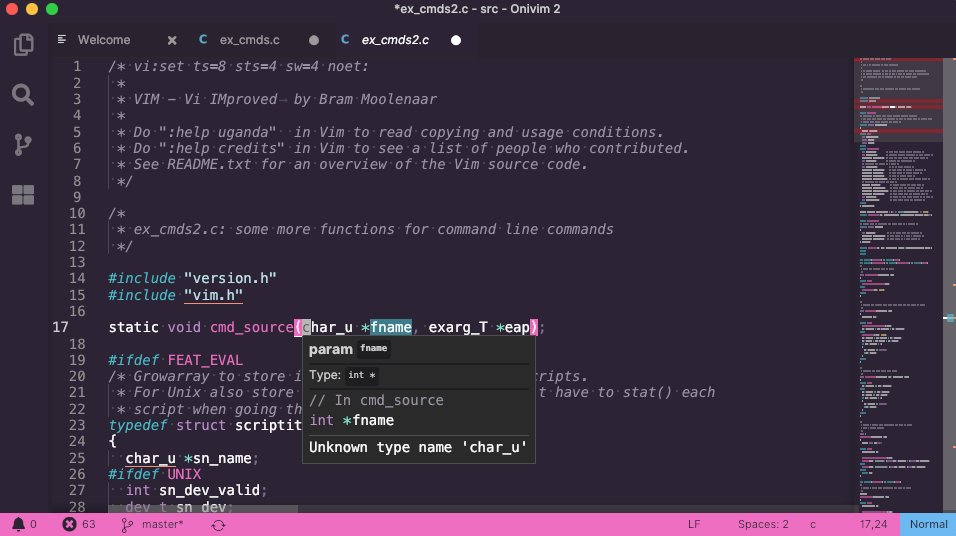
Task: Open the Source Control sidebar icon
Action: coord(23,145)
